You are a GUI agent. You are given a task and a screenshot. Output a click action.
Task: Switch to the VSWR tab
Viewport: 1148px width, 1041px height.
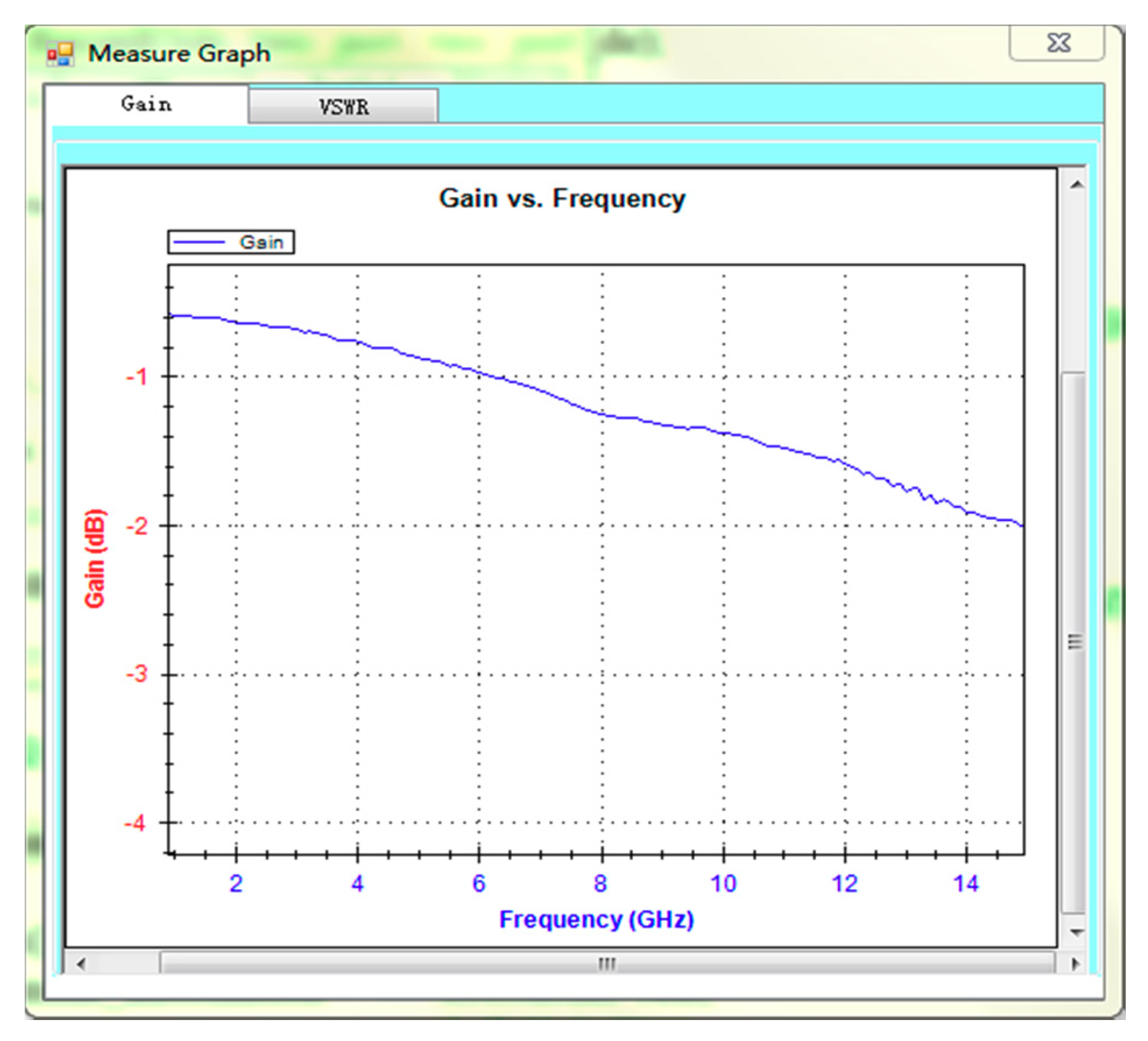(x=343, y=106)
